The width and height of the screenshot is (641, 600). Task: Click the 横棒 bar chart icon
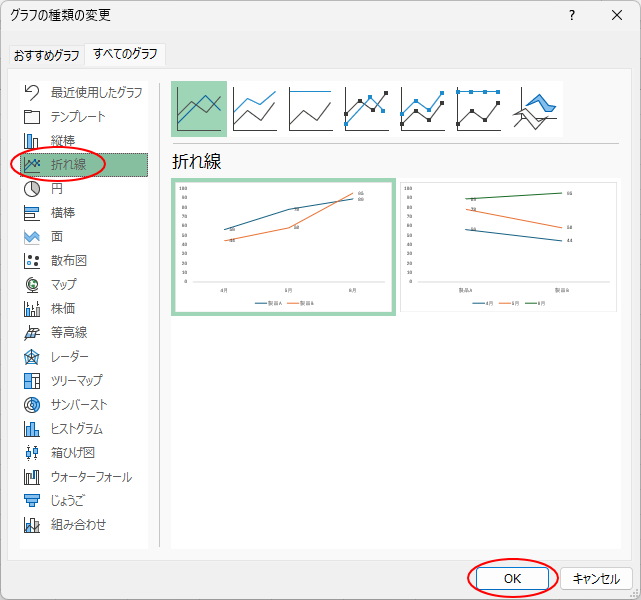pyautogui.click(x=32, y=213)
